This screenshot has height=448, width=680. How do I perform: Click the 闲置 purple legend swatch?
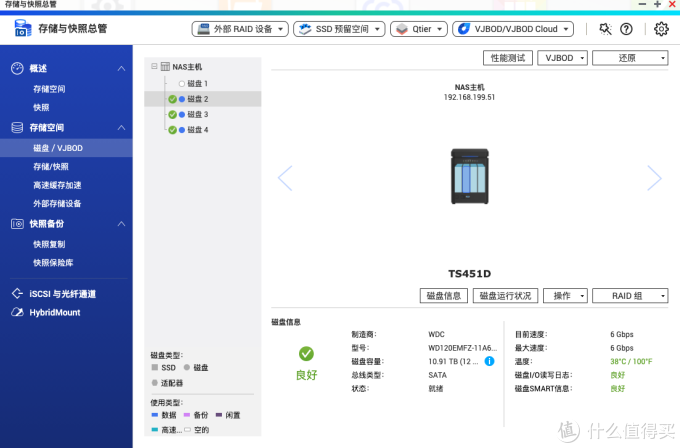(x=219, y=415)
